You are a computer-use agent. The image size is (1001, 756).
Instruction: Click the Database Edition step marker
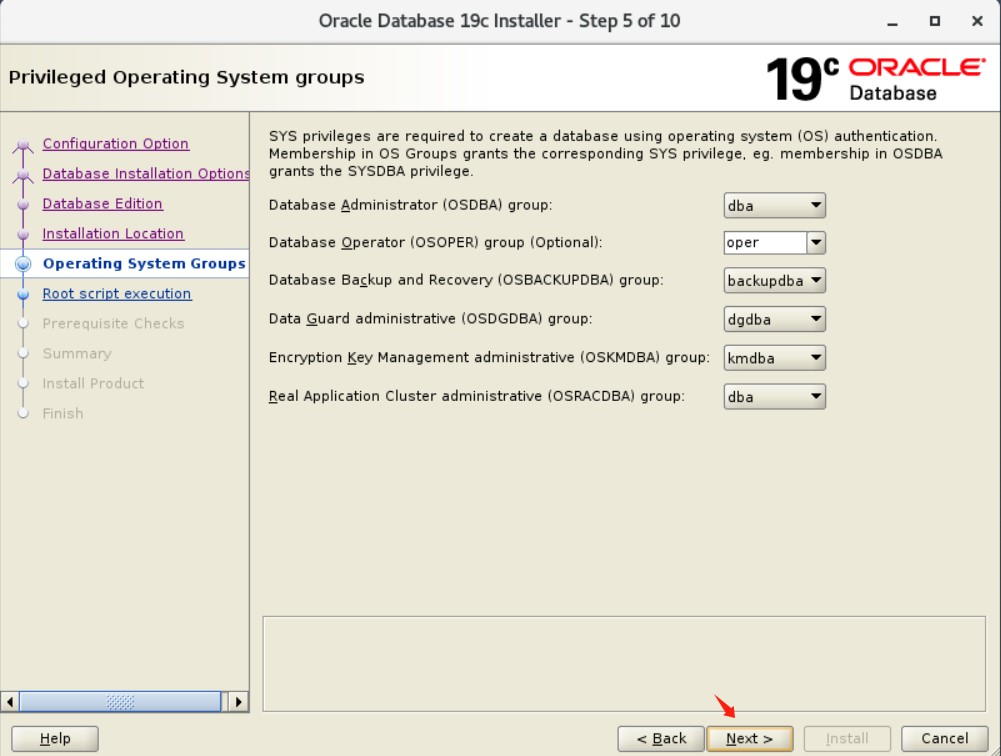(x=23, y=204)
